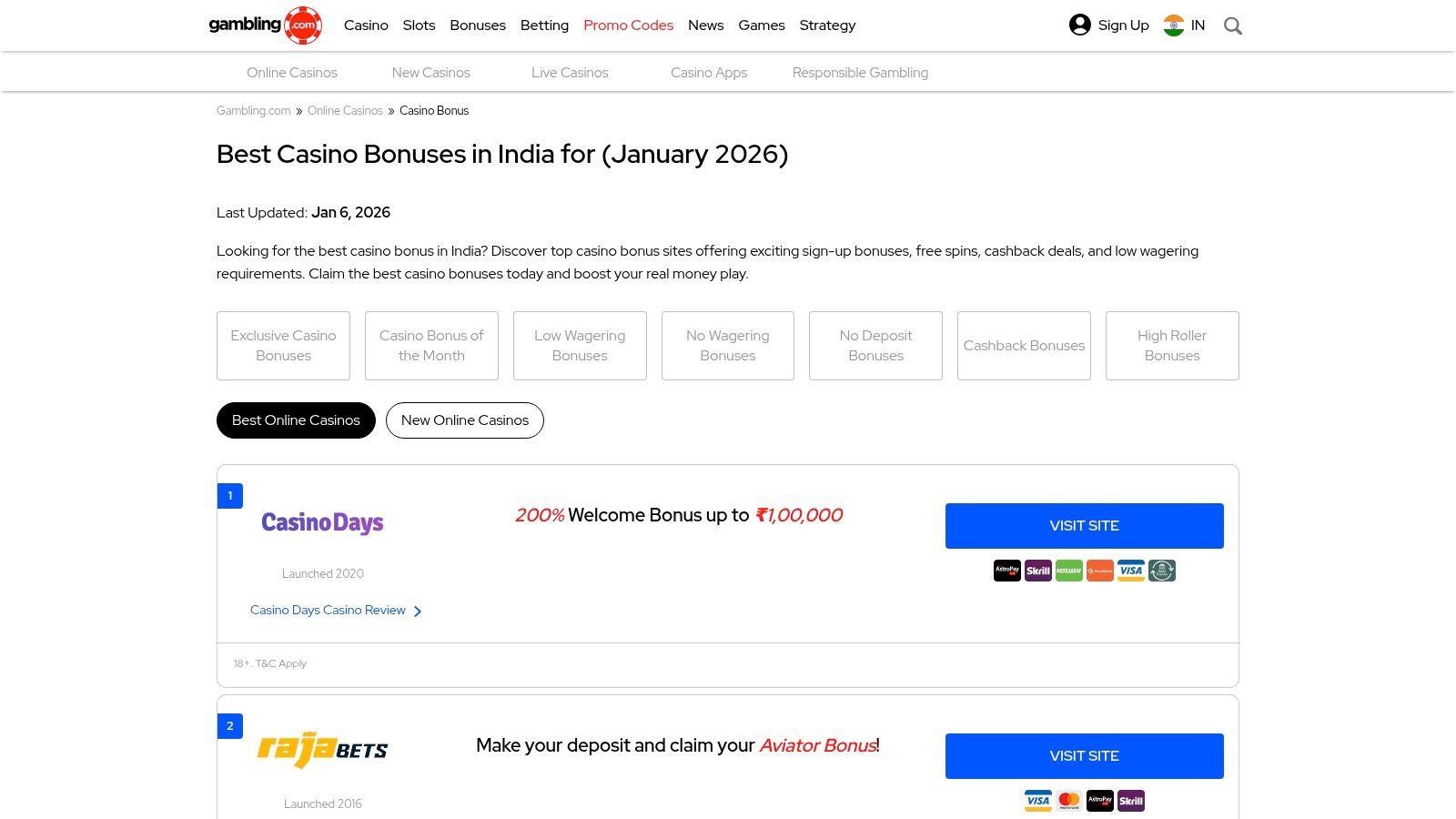Viewport: 1456px width, 819px height.
Task: Click the Casino Days logo
Action: [x=322, y=523]
